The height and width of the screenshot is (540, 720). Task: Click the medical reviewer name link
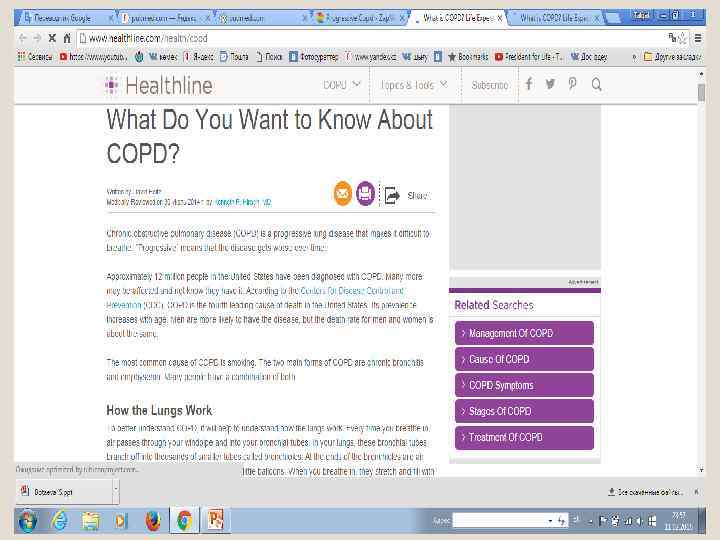click(243, 202)
